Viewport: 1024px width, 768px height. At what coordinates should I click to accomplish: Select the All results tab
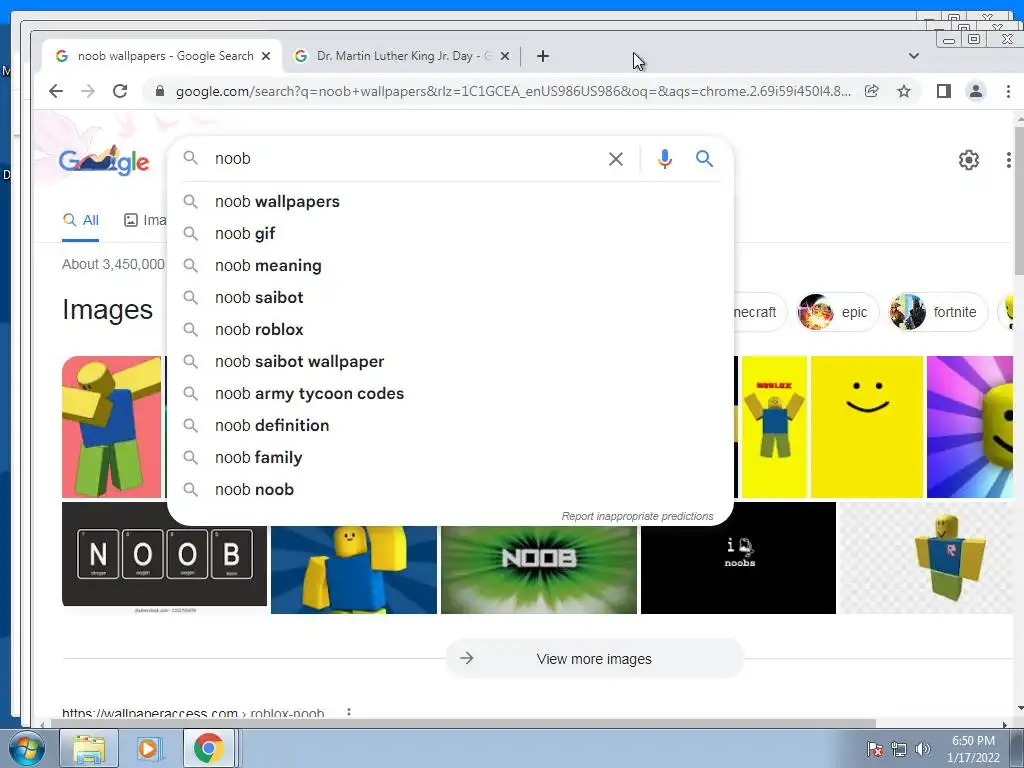pyautogui.click(x=81, y=220)
